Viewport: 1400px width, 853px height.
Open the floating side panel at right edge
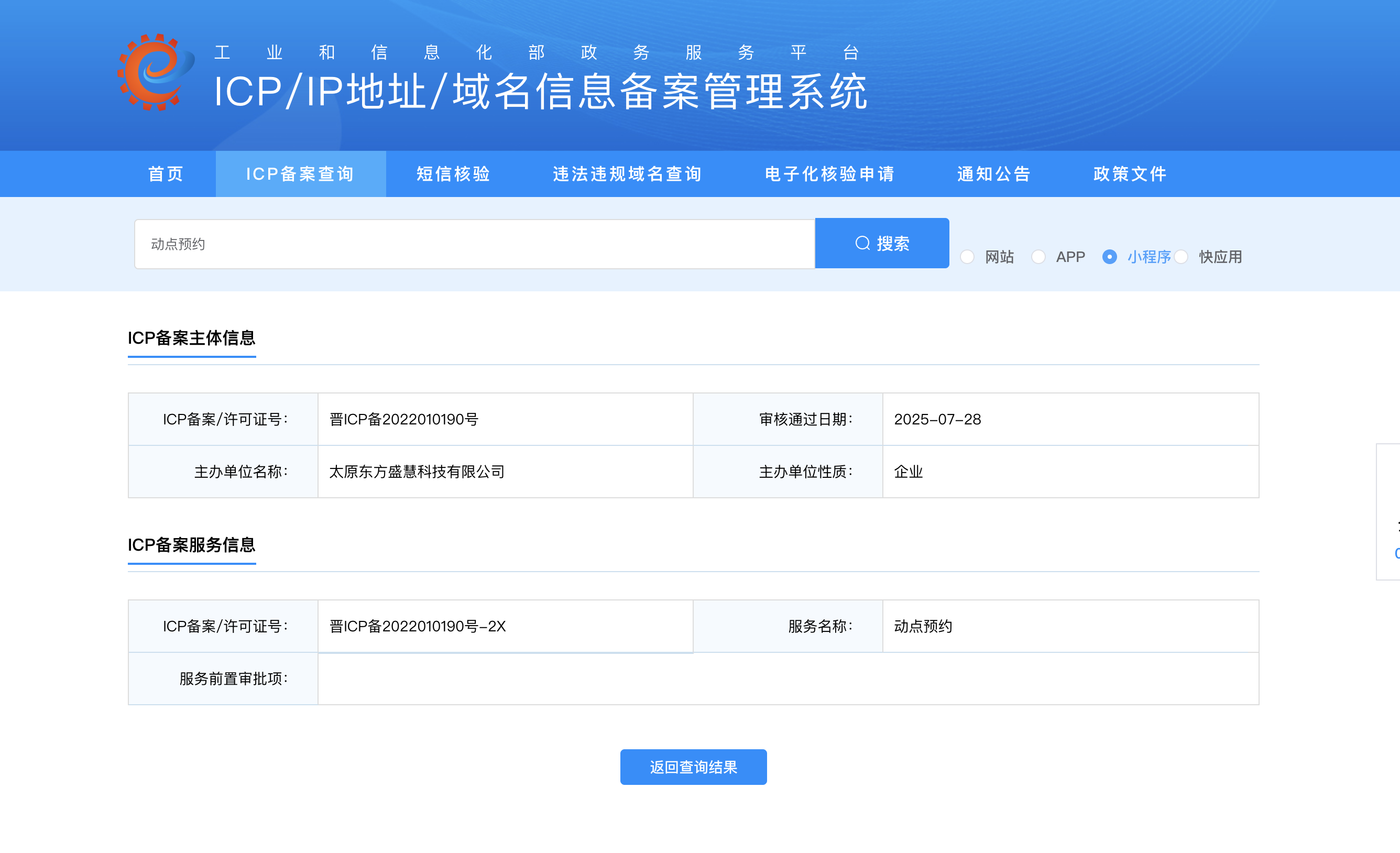click(1388, 511)
